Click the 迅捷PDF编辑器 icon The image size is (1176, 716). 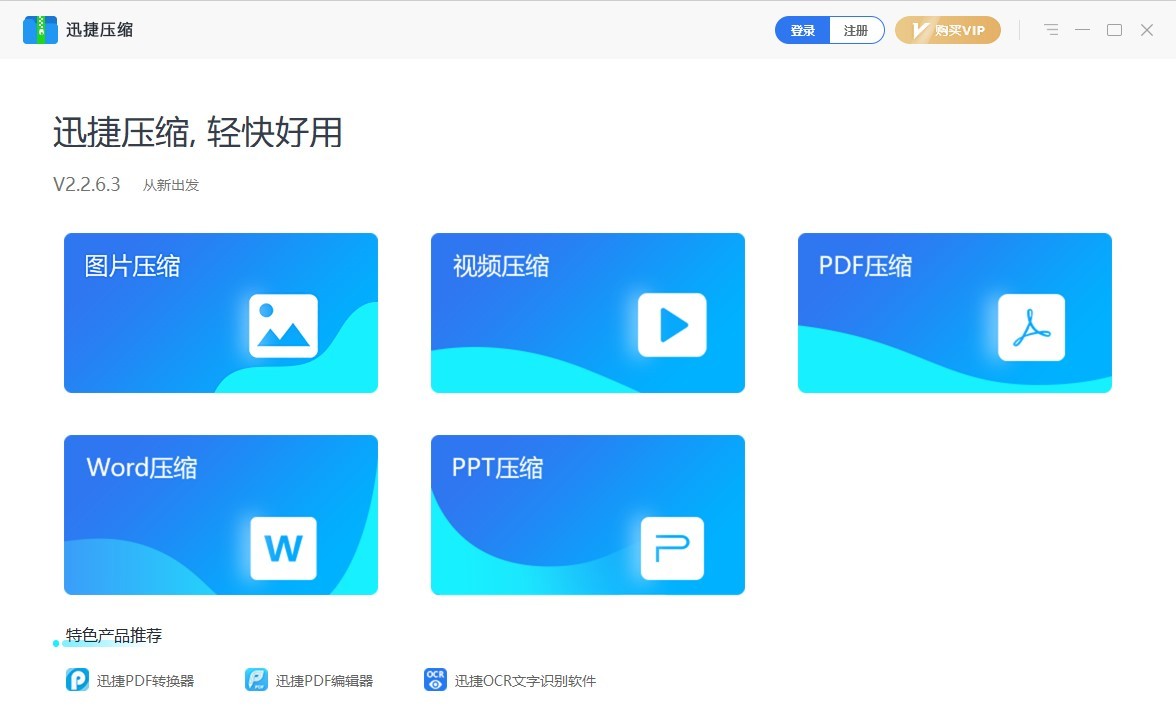pos(255,679)
